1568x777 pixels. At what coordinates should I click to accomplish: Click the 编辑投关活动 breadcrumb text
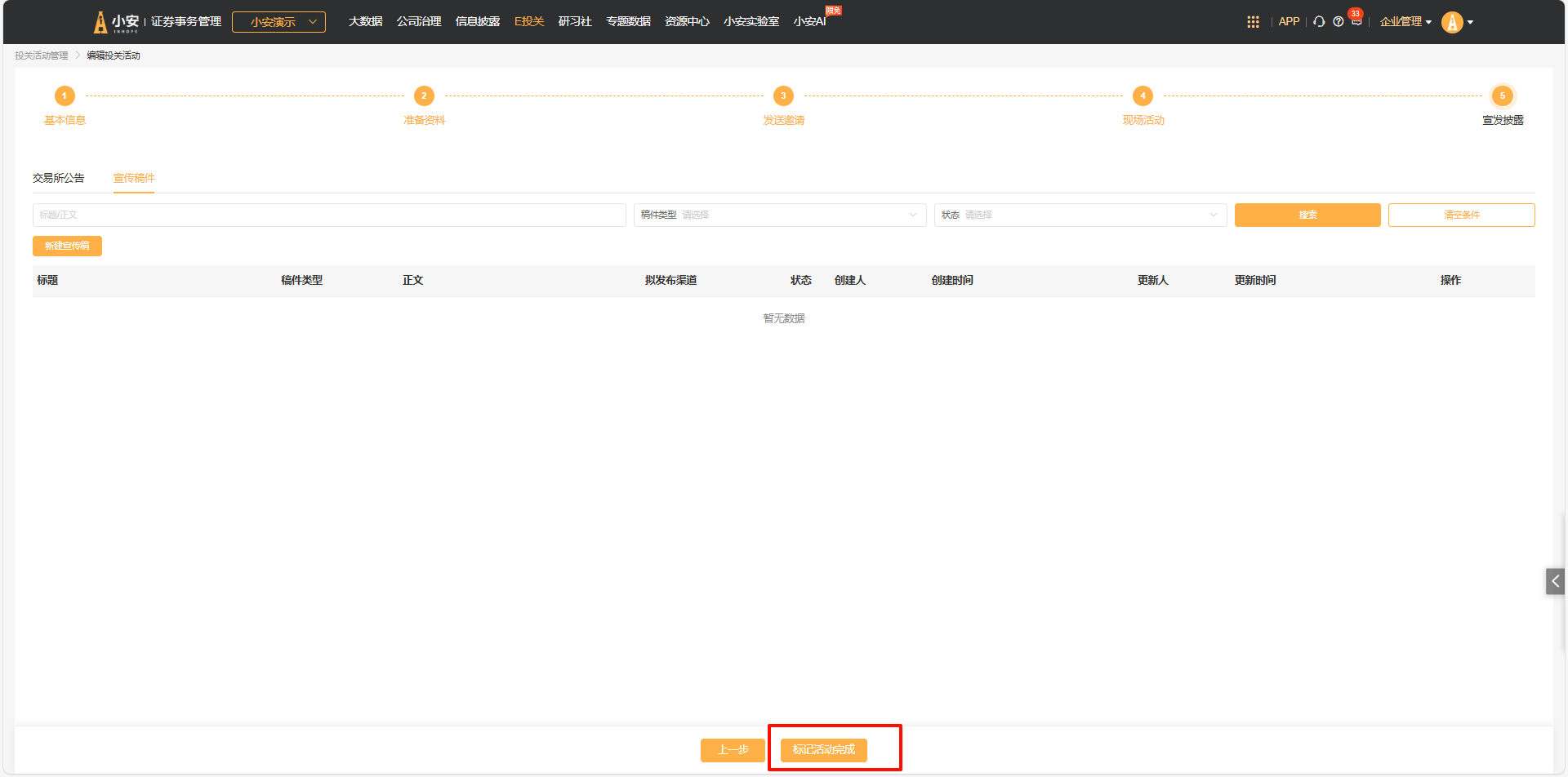(114, 55)
